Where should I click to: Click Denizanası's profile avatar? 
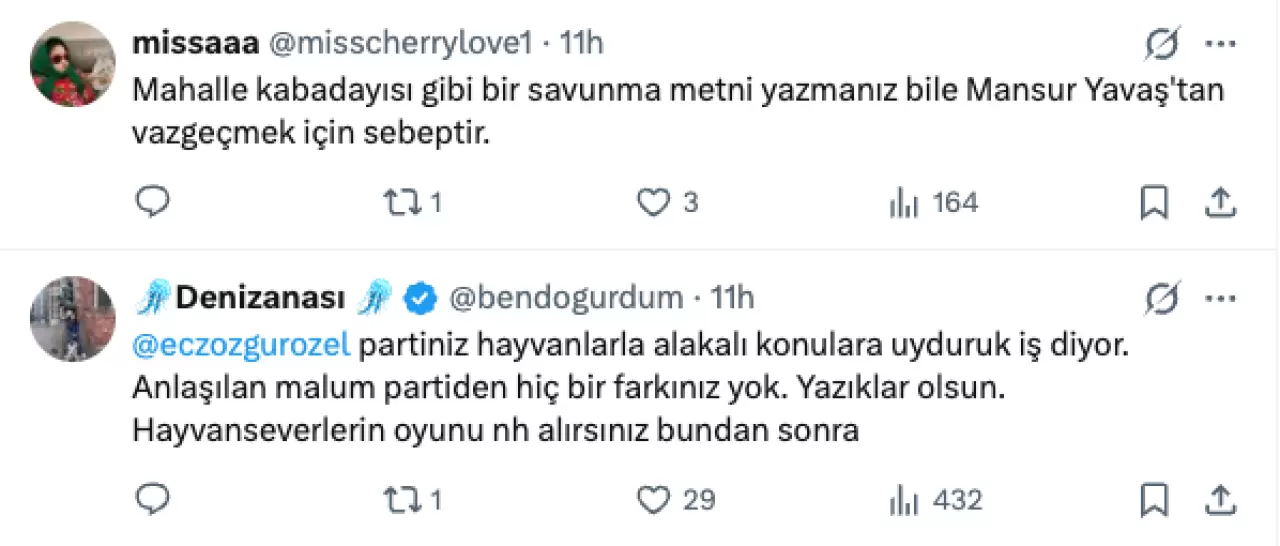[x=73, y=318]
